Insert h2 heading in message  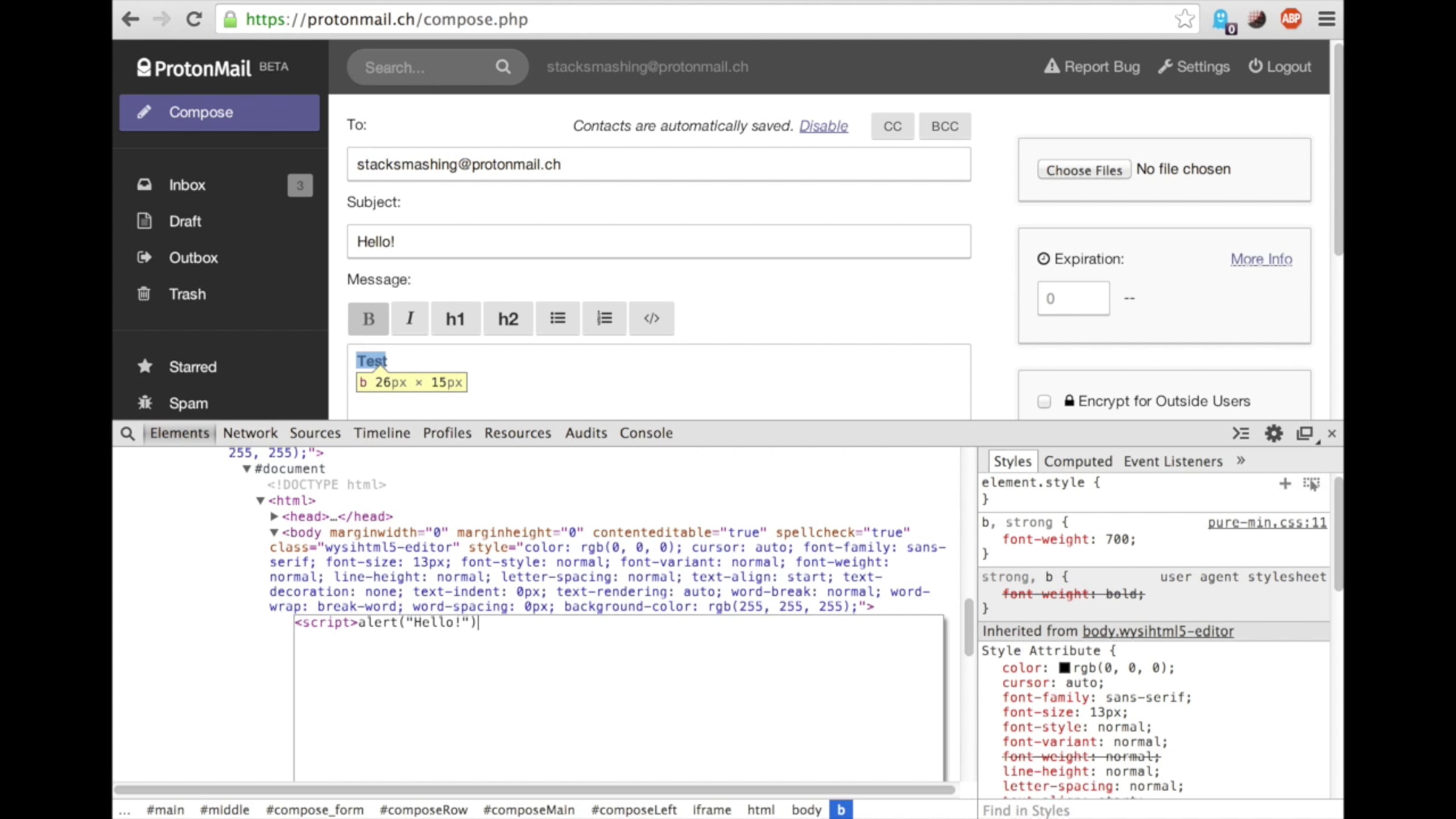(x=508, y=318)
